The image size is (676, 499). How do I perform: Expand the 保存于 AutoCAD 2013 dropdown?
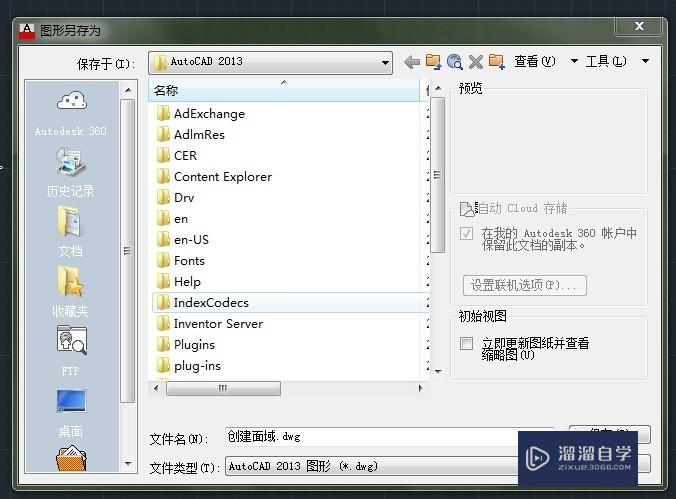270,63
